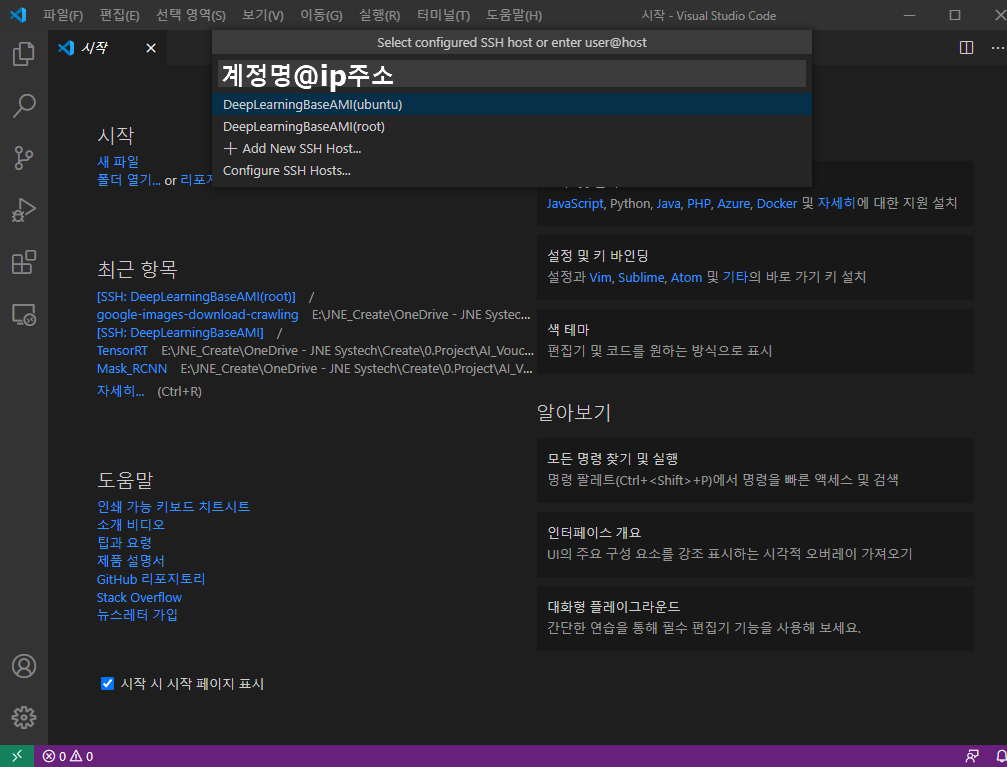Open Accounts menu in activity bar
The width and height of the screenshot is (1007, 767).
24,666
